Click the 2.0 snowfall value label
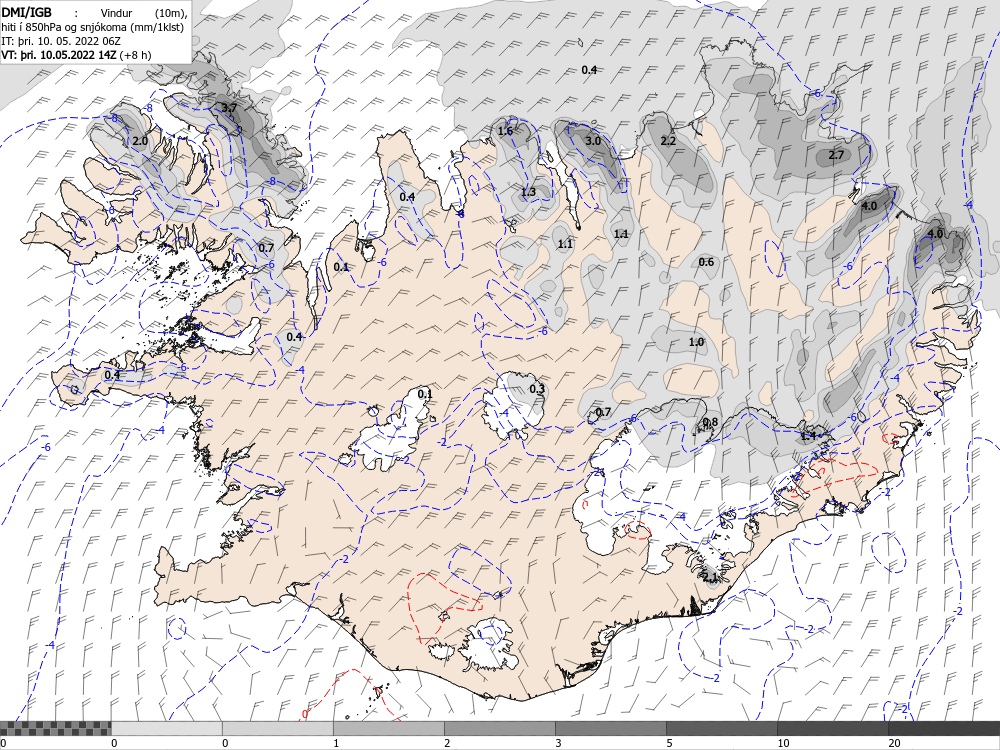The width and height of the screenshot is (1000, 750). tap(140, 141)
